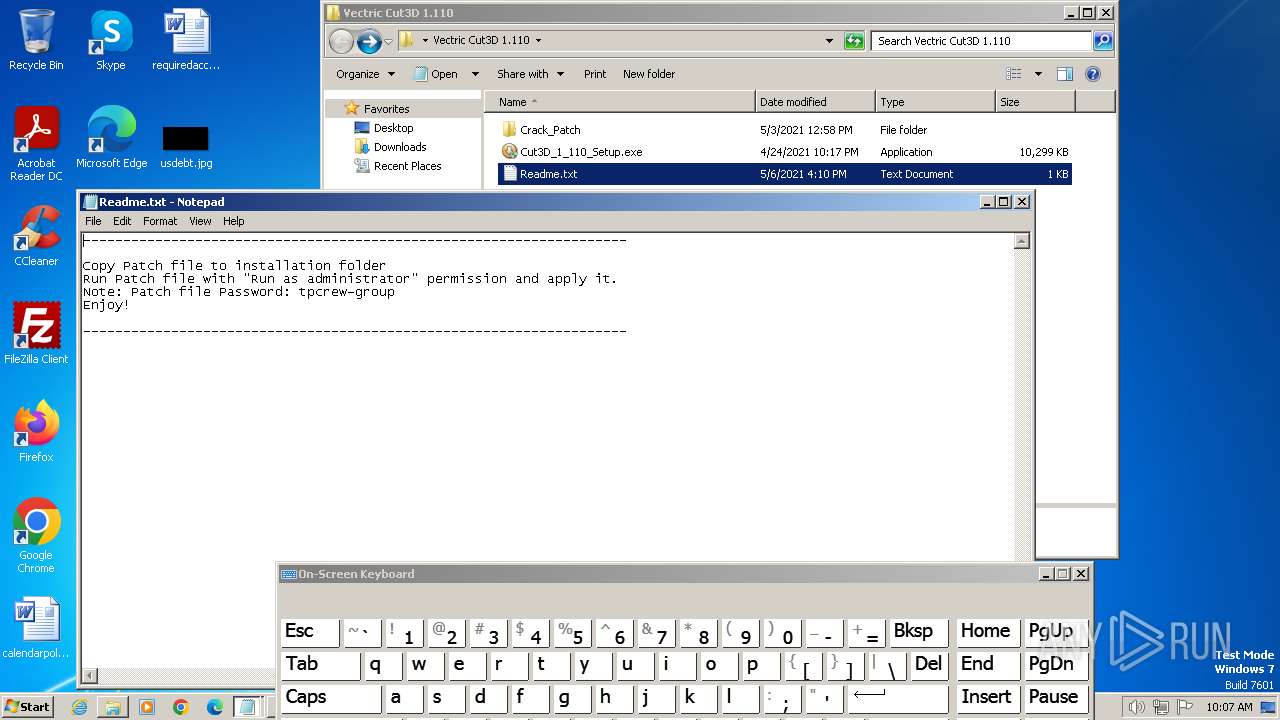Screen dimensions: 1280x720
Task: Select the Crack_Patch folder
Action: tap(549, 130)
